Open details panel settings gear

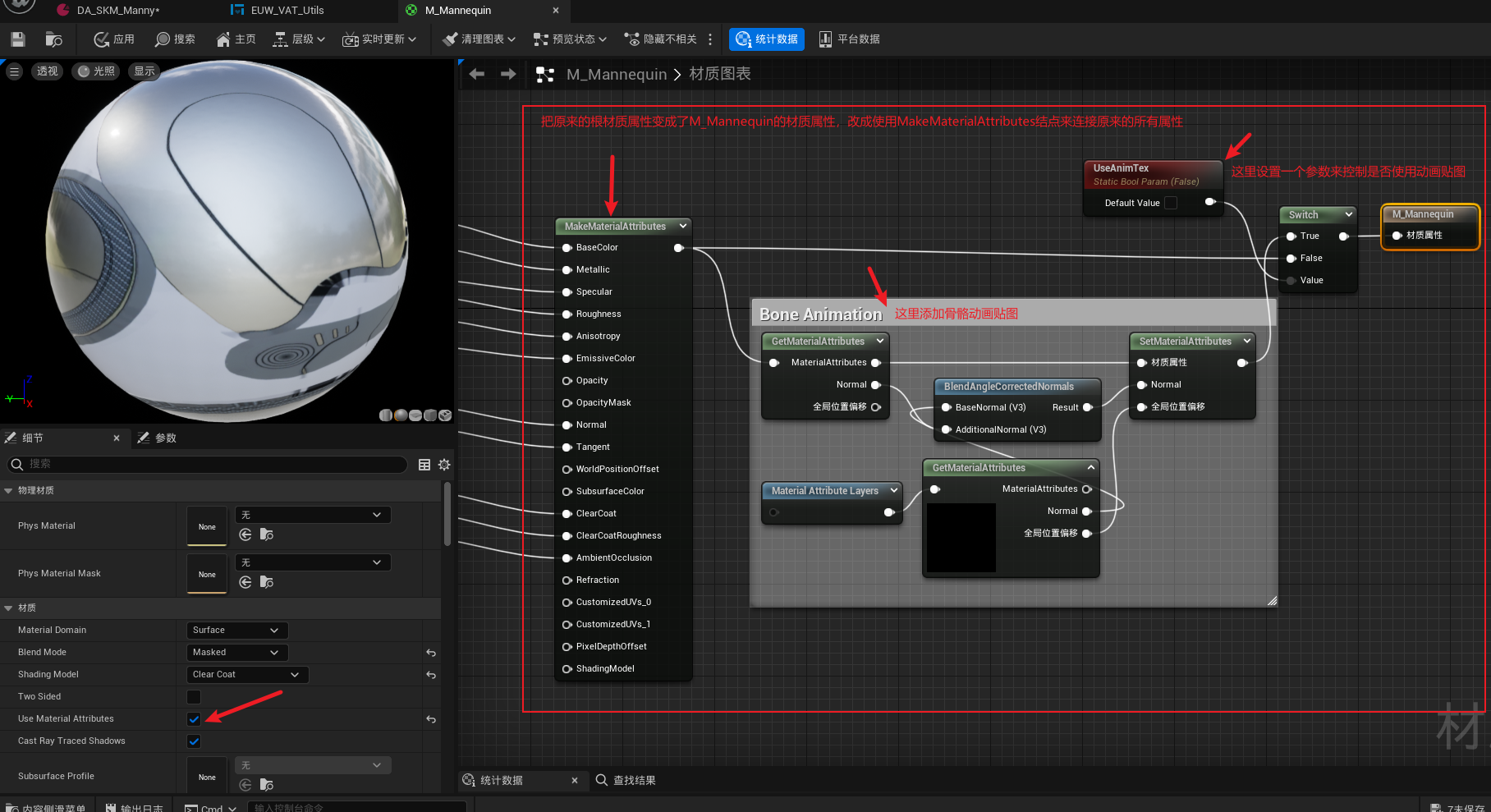(444, 465)
